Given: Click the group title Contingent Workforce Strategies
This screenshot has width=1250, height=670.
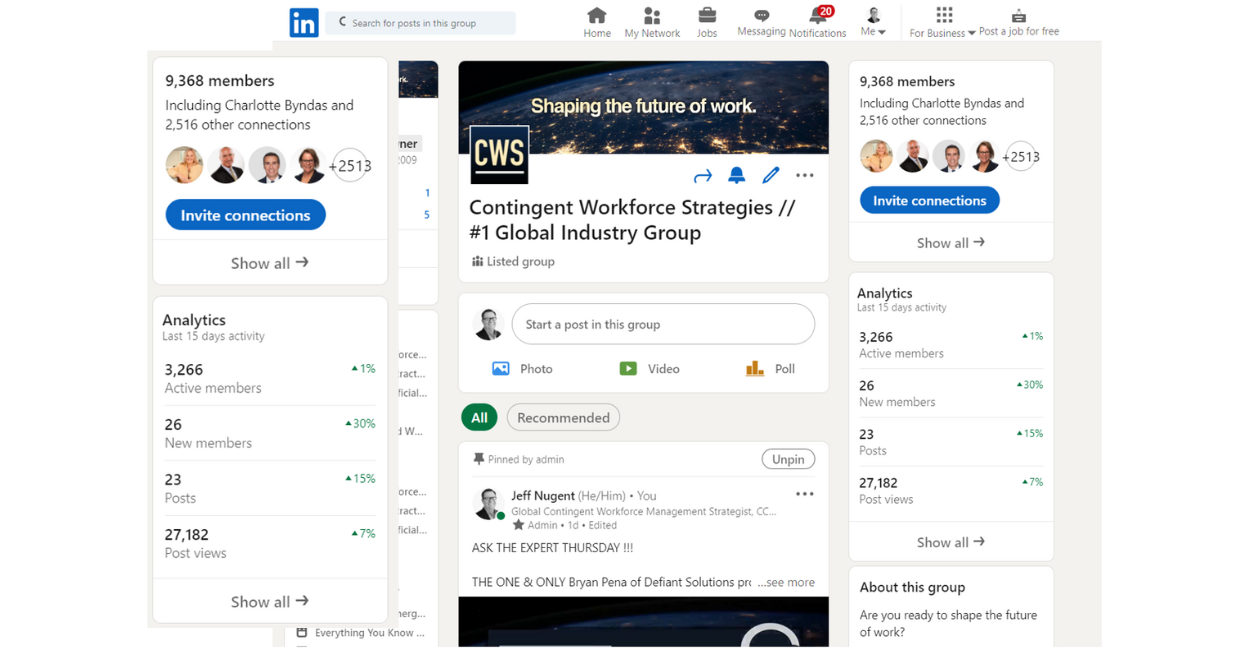Looking at the screenshot, I should tap(632, 220).
